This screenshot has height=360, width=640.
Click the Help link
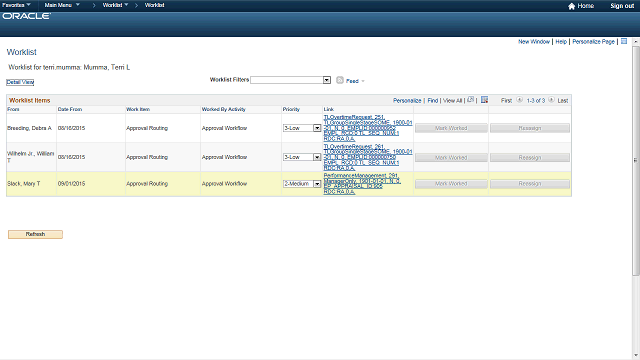561,42
